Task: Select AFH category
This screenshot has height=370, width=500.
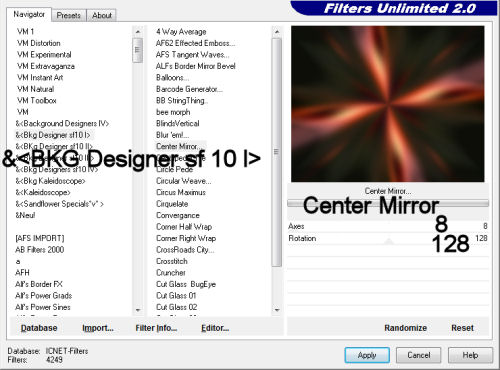Action: pyautogui.click(x=22, y=273)
